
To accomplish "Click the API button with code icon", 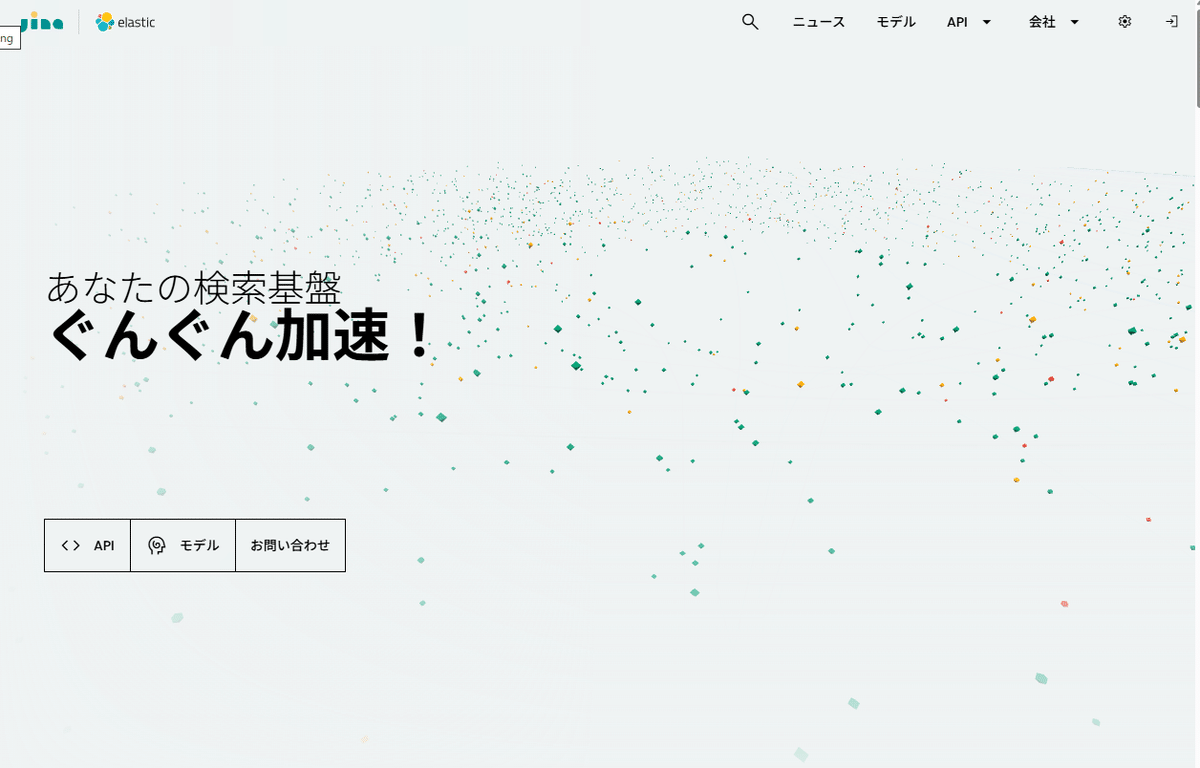I will (87, 545).
